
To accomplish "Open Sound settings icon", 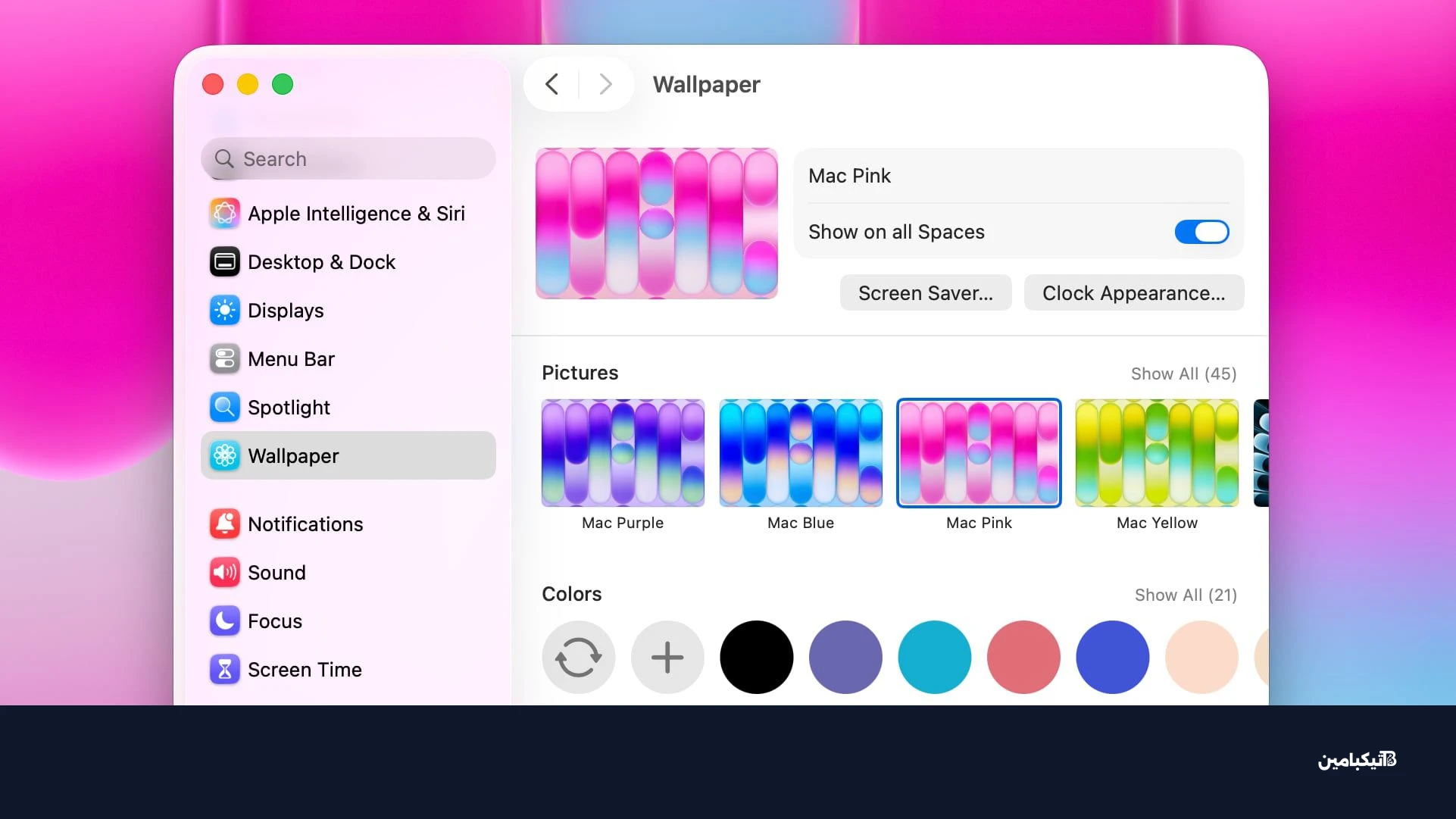I will (x=224, y=573).
